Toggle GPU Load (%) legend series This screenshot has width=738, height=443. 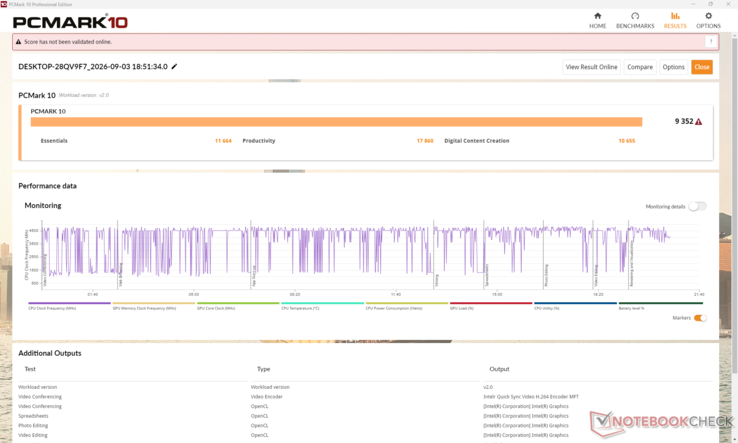point(491,306)
